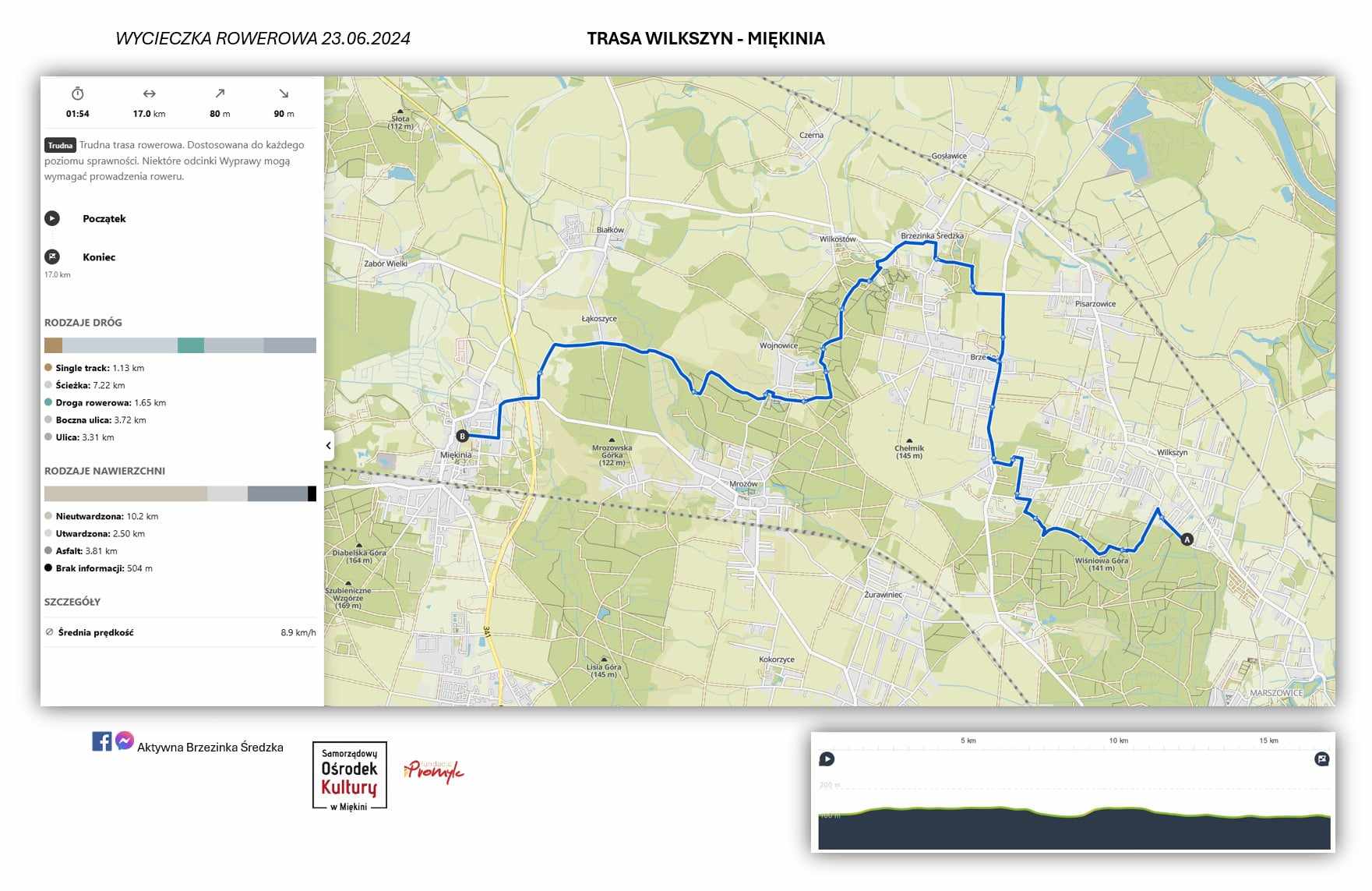Click the 10 km elevation chart marker
Screen dimensions: 1372x891
1118,741
